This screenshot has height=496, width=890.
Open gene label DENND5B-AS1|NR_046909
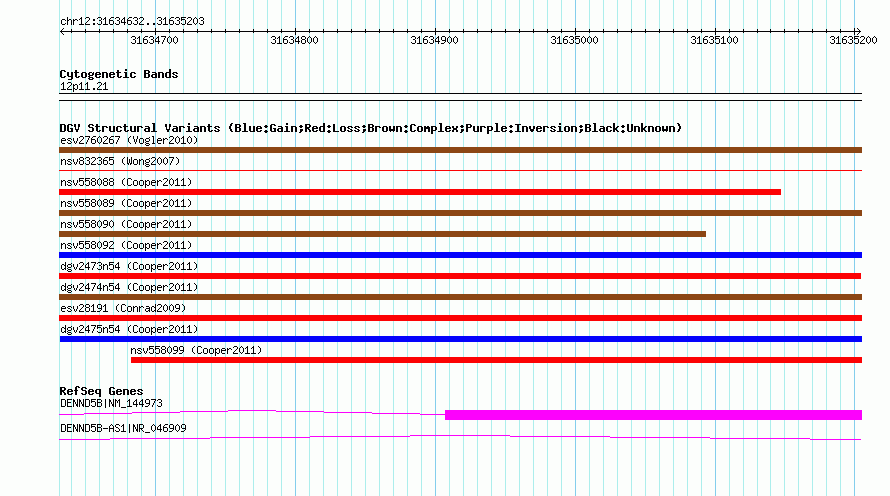coord(123,428)
